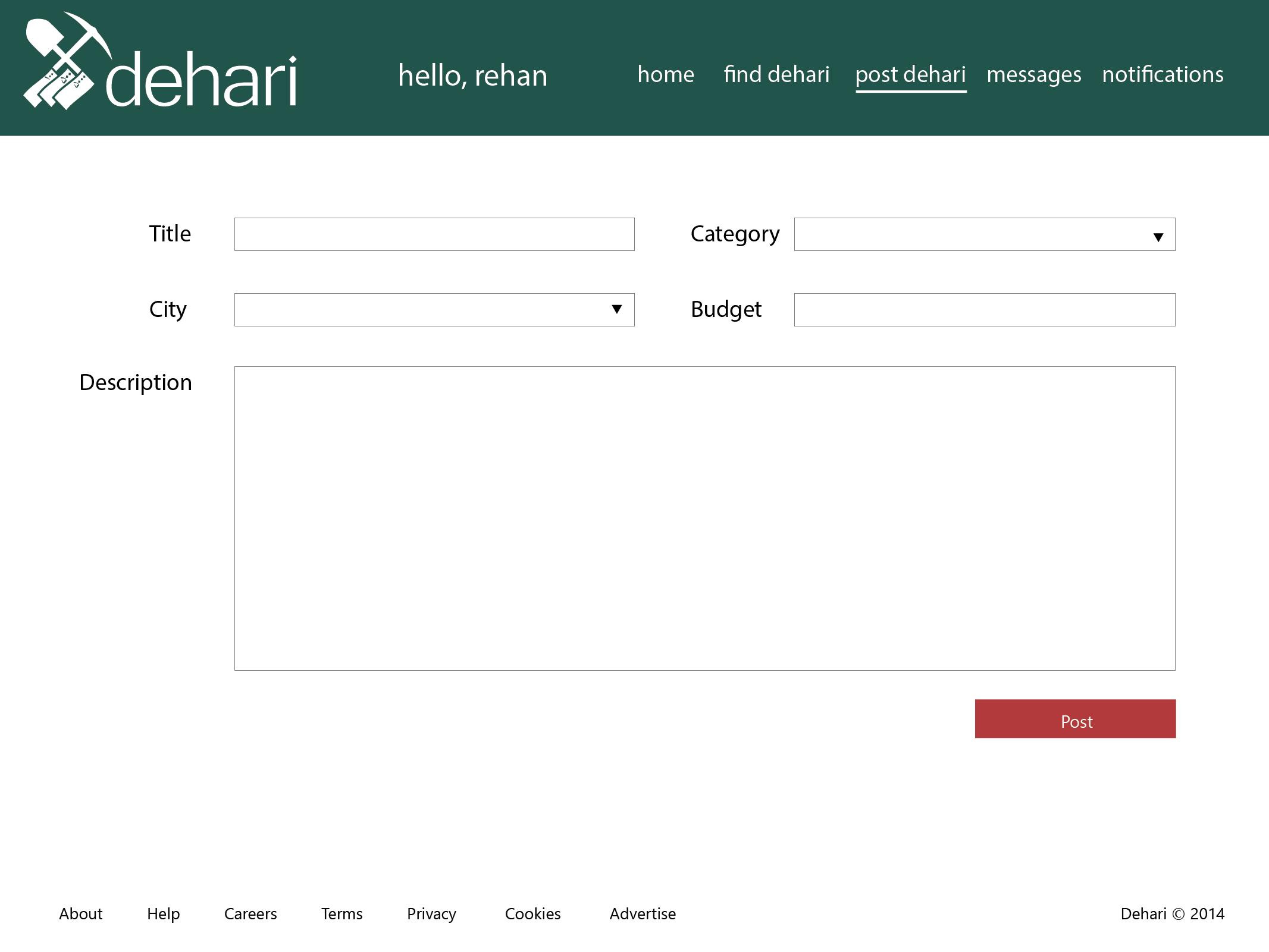Click the Category dropdown arrow
Image resolution: width=1269 pixels, height=952 pixels.
pyautogui.click(x=1158, y=237)
